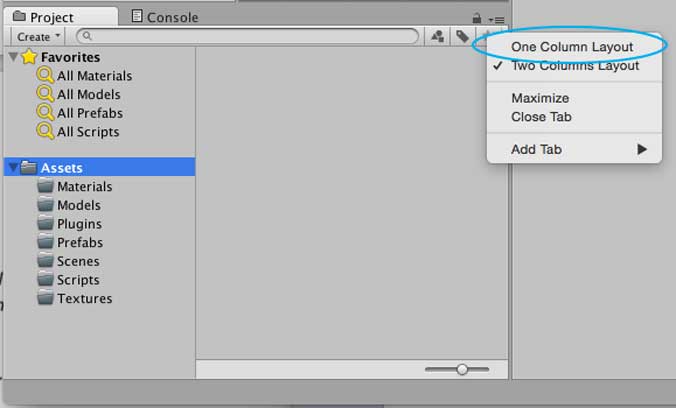Open the Create dropdown
The width and height of the screenshot is (676, 408).
pyautogui.click(x=38, y=36)
